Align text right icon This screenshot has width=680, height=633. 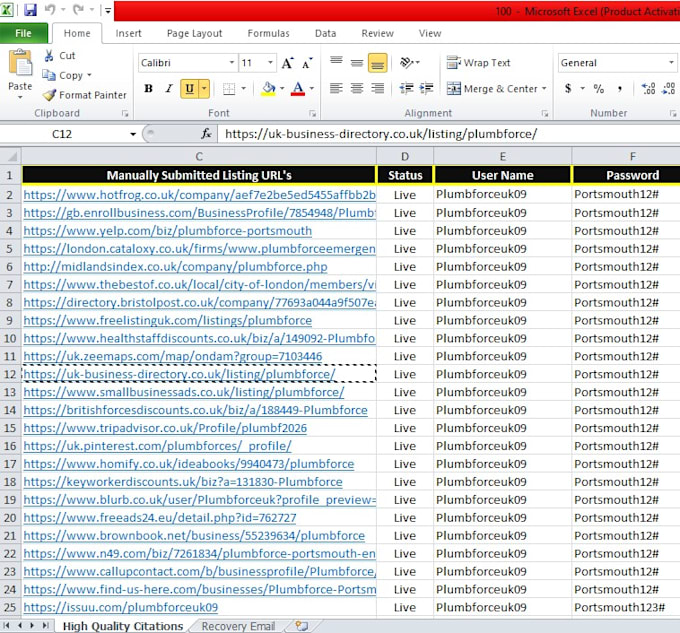[378, 89]
